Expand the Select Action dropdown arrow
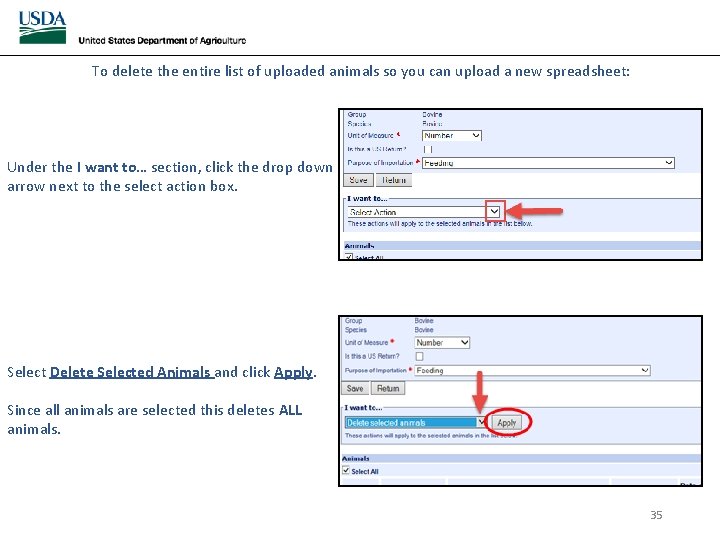 pyautogui.click(x=494, y=212)
